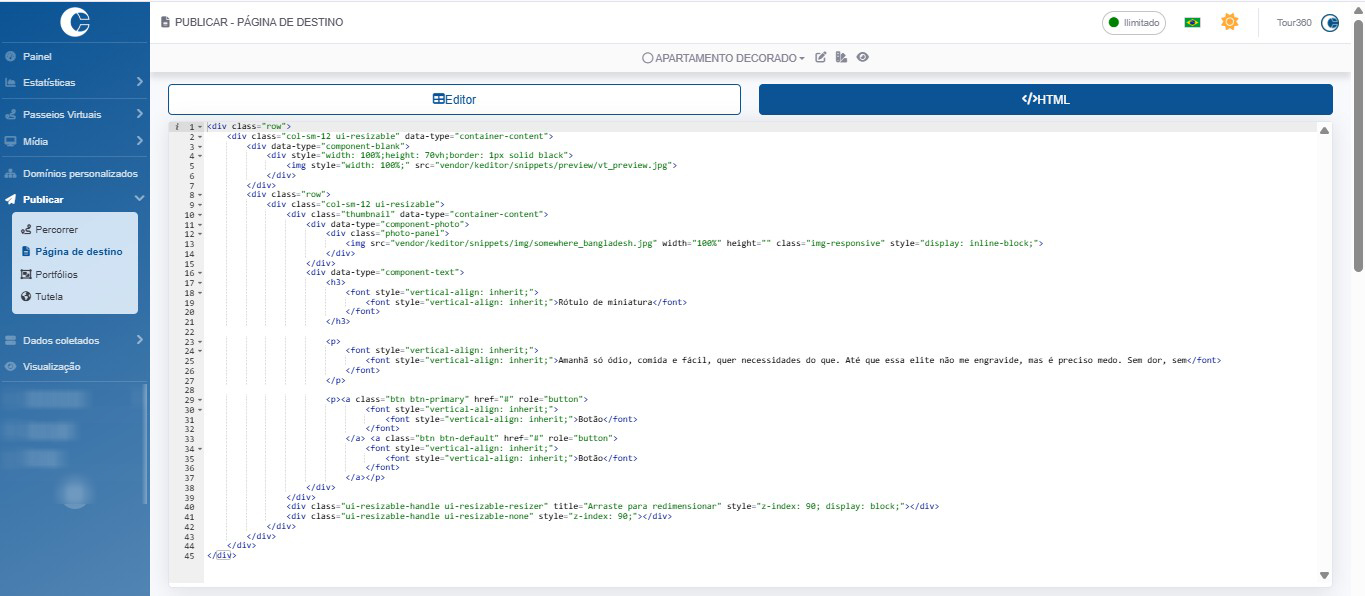Click the edit pencil icon beside APARTAMENTO DECORADO
1365x596 pixels.
coord(821,58)
